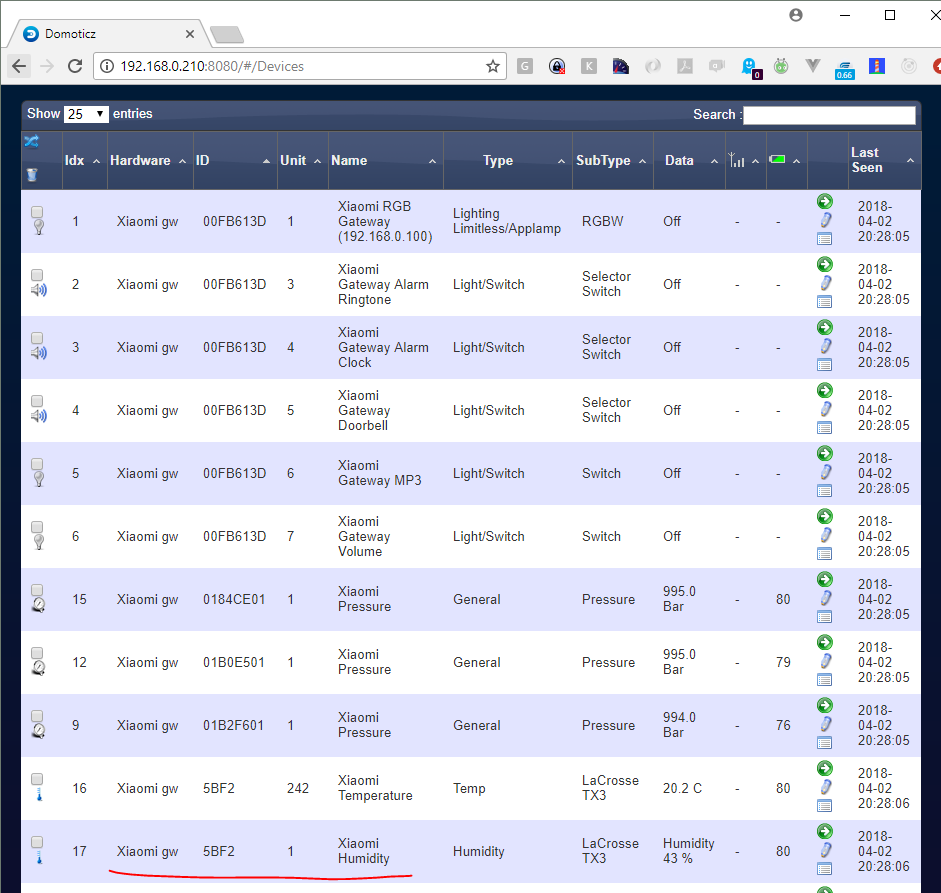Image resolution: width=941 pixels, height=893 pixels.
Task: Open the Chrome profile account icon
Action: click(x=796, y=16)
